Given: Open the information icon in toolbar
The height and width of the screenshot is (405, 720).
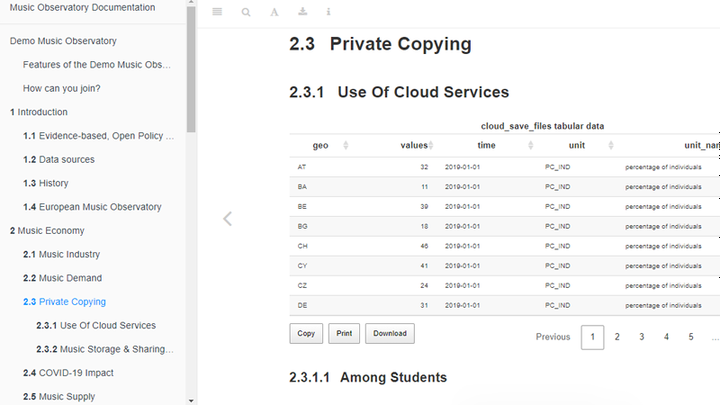Looking at the screenshot, I should pos(329,13).
